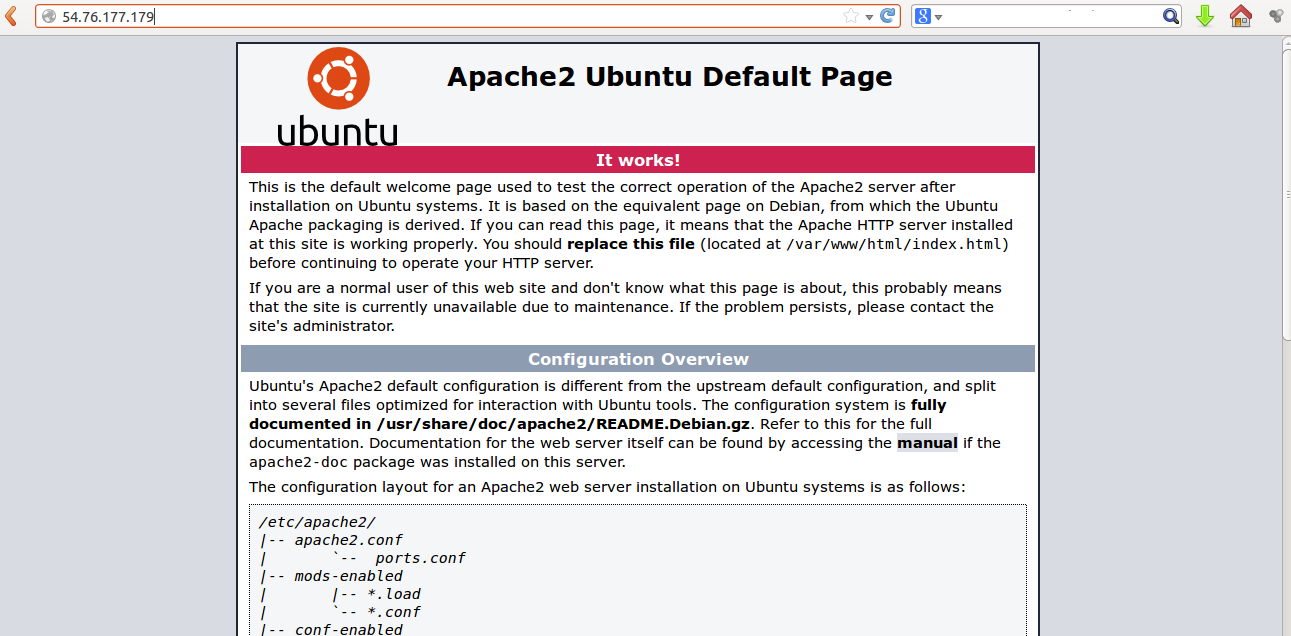Viewport: 1291px width, 636px height.
Task: Click the 'Apache2 Ubuntu Default Page' heading
Action: click(669, 77)
